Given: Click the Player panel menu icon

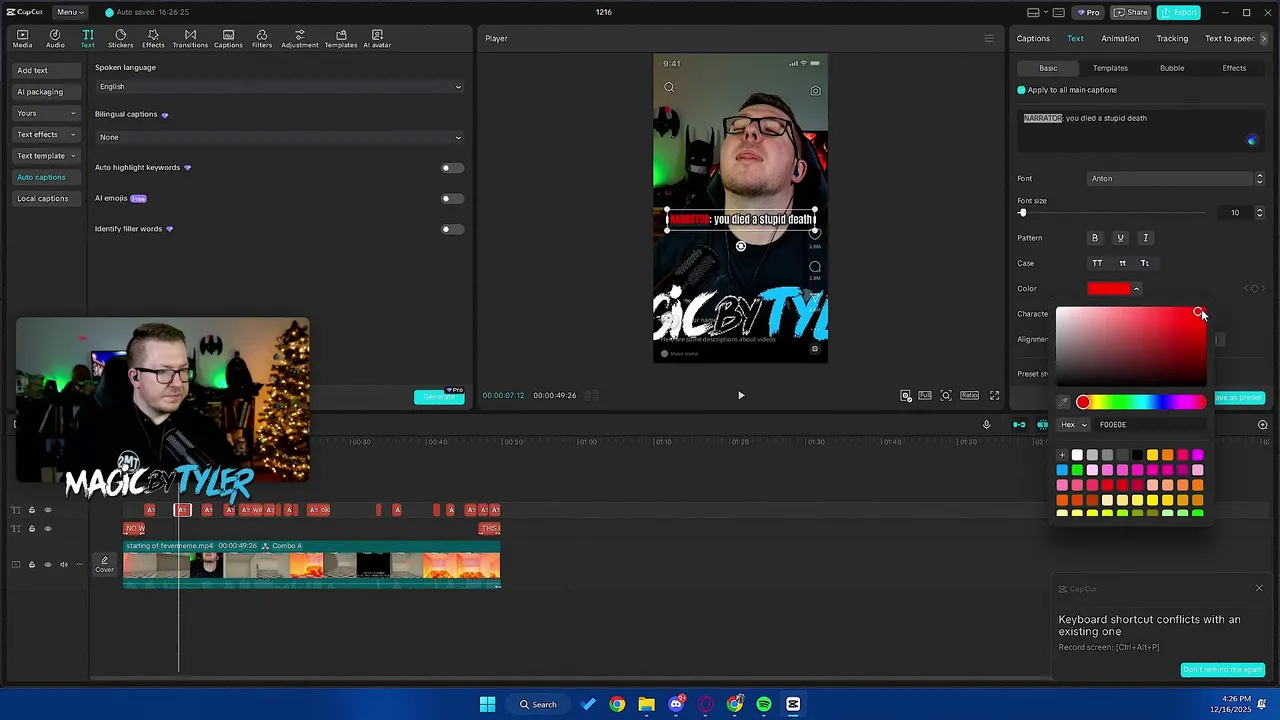Looking at the screenshot, I should 989,38.
